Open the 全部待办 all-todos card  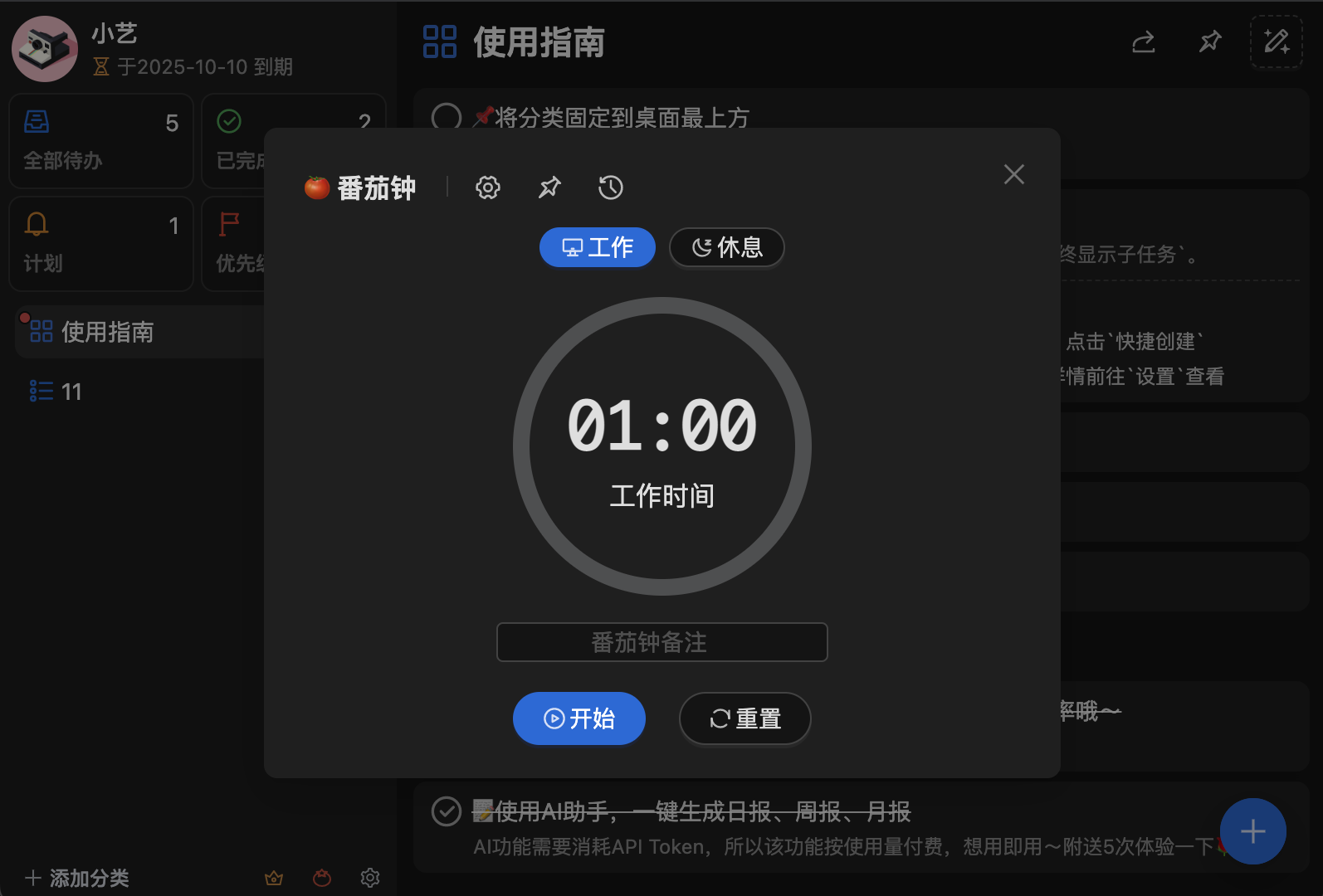point(101,141)
